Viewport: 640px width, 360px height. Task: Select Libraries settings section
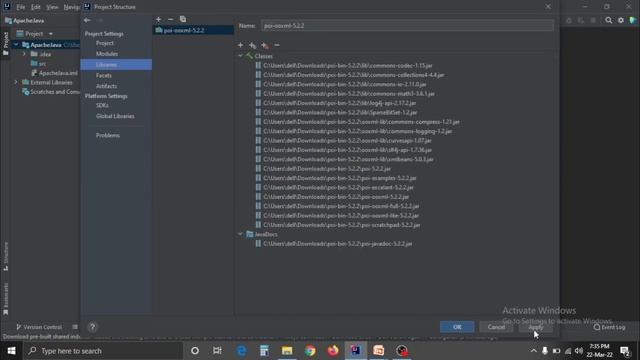tap(116, 64)
